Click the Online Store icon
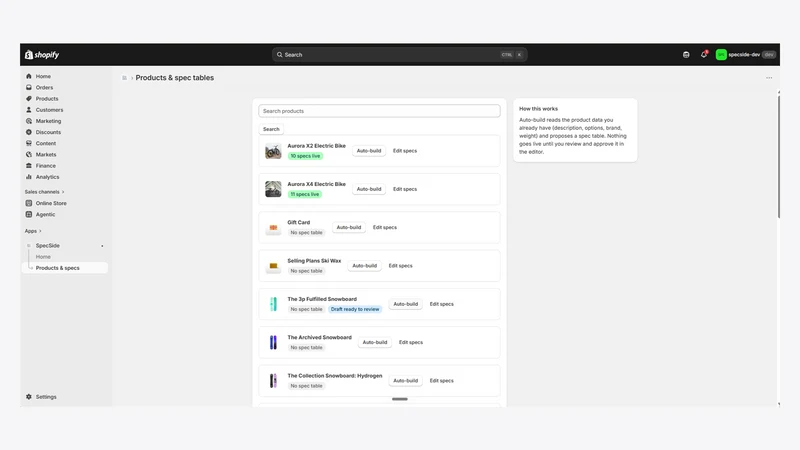The width and height of the screenshot is (800, 450). coord(29,203)
